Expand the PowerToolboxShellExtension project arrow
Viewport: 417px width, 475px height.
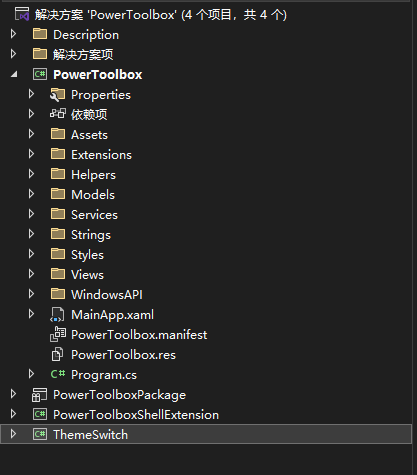pos(13,414)
